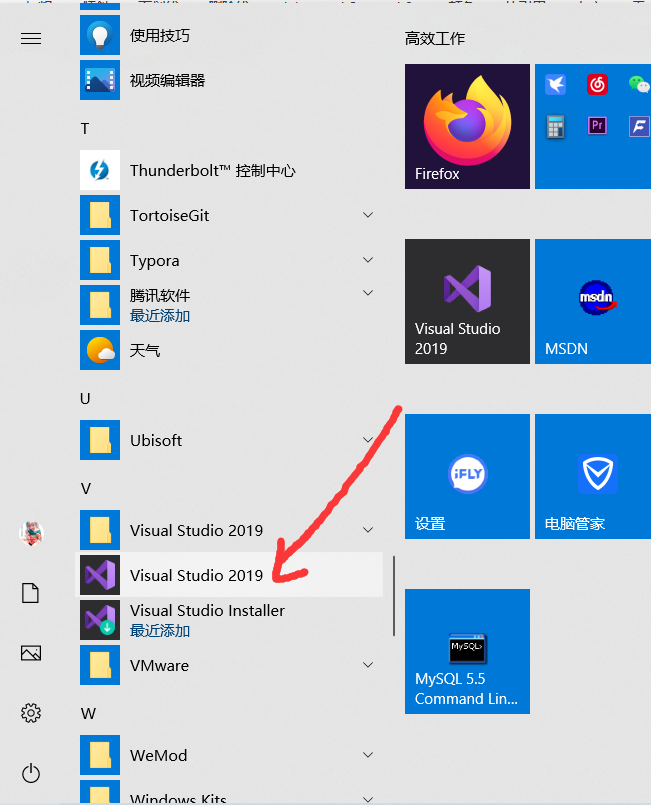Open the 电脑管家 tile
Viewport: 651px width, 805px height.
coord(593,476)
